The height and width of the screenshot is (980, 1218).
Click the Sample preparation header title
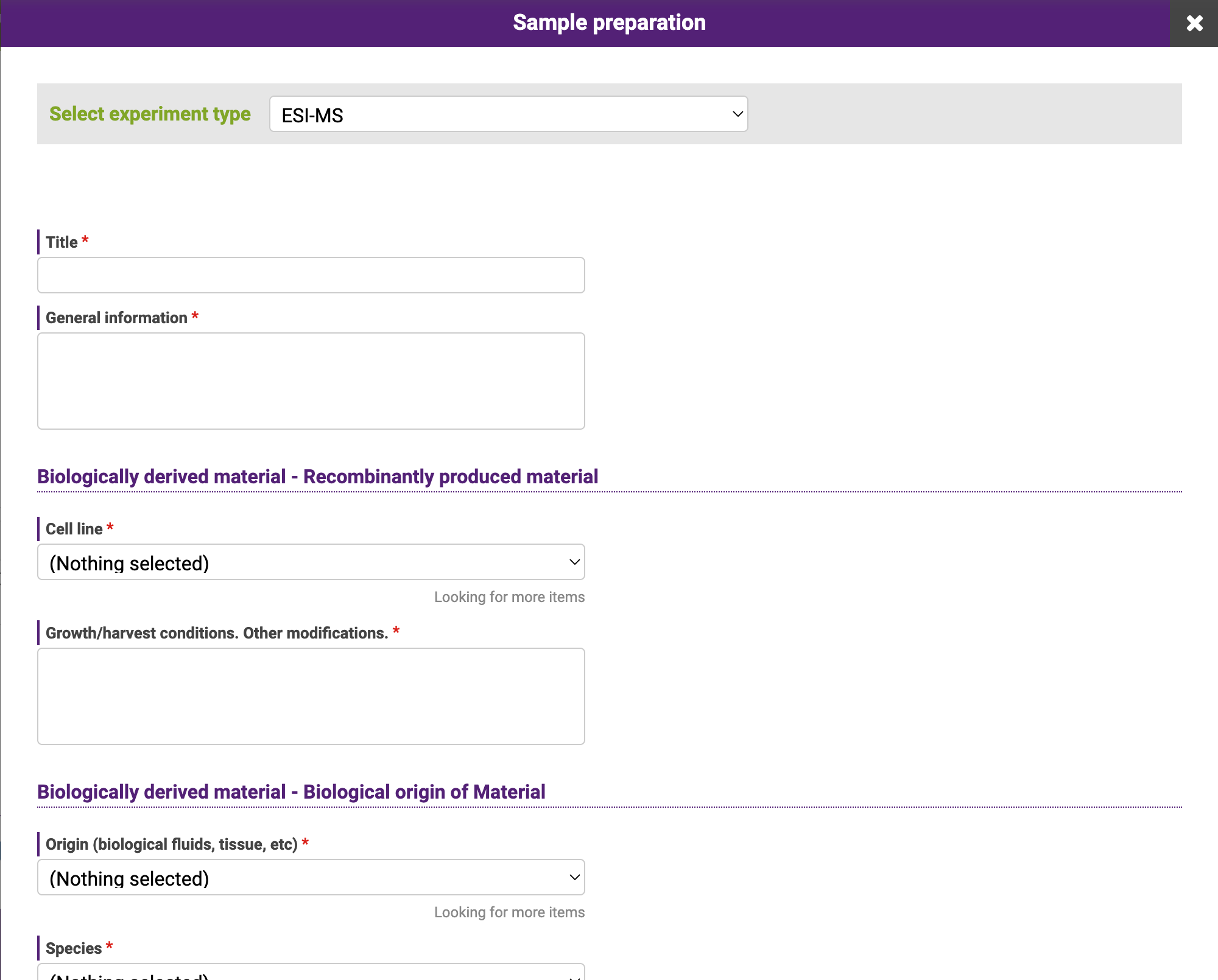point(609,23)
